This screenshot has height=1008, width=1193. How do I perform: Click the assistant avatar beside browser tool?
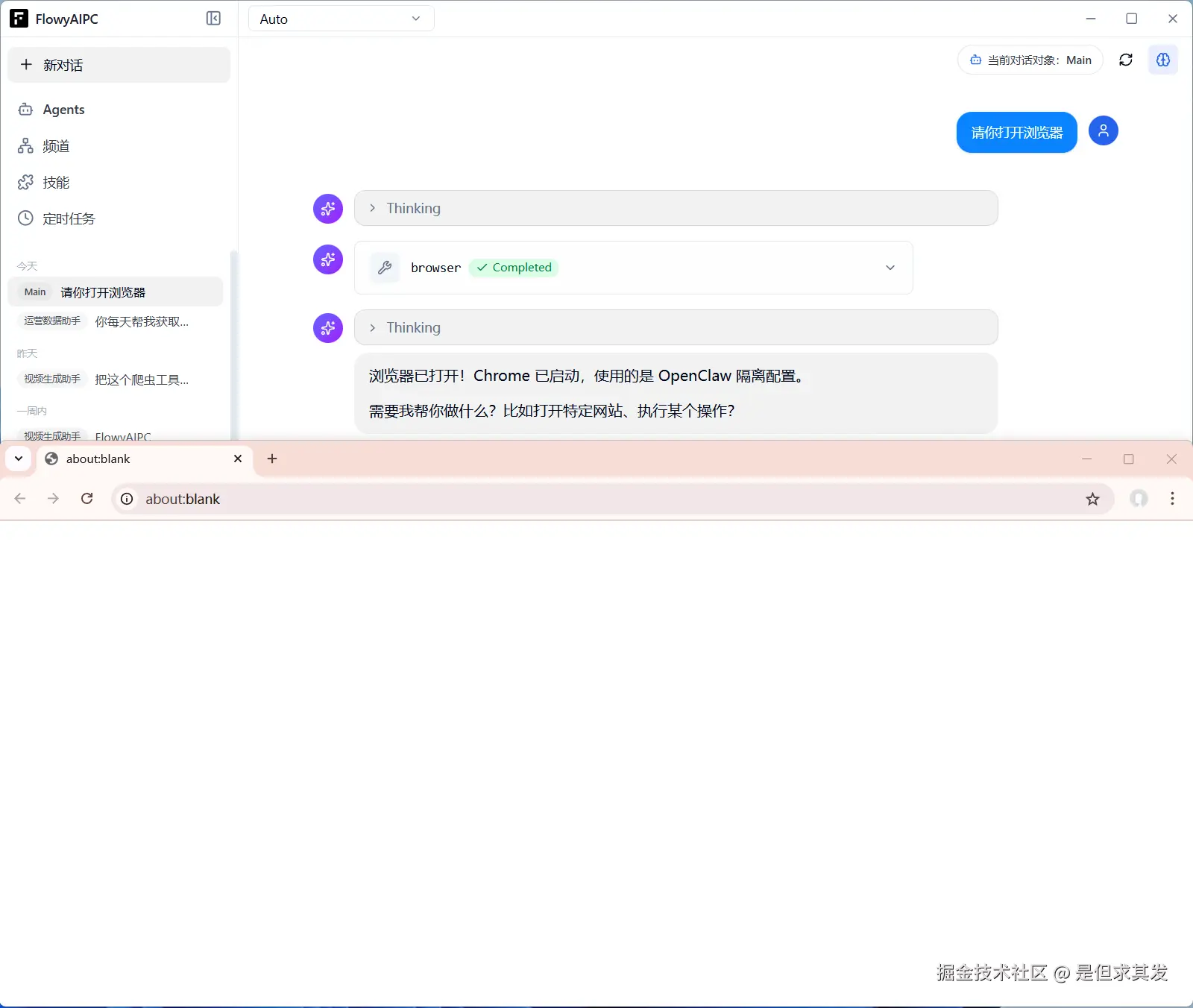pyautogui.click(x=328, y=259)
